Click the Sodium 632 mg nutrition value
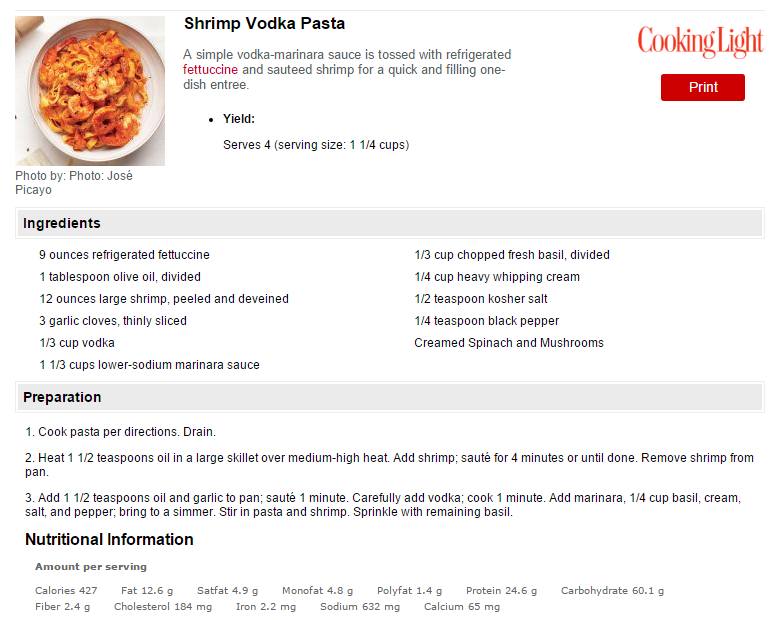This screenshot has height=620, width=781. (x=360, y=607)
